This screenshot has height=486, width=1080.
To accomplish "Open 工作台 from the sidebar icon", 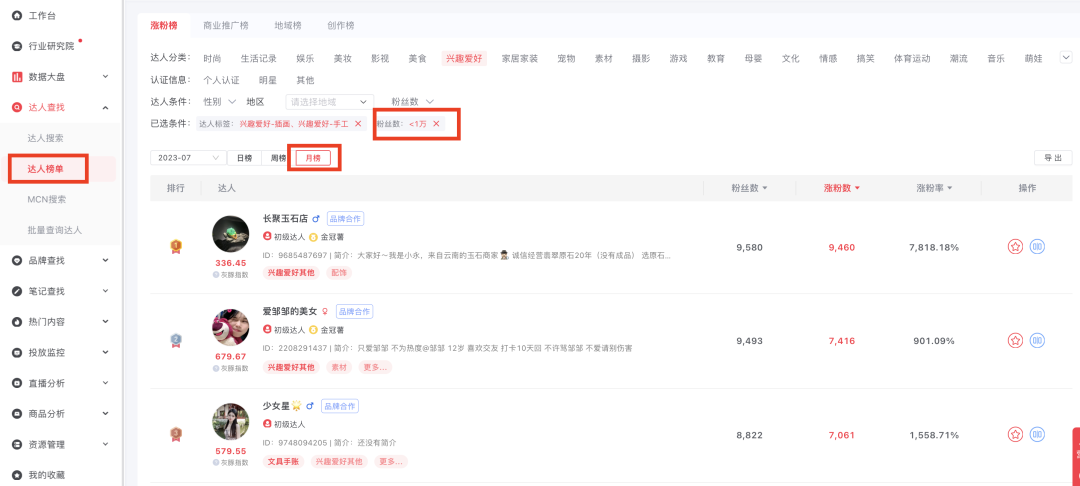I will [x=16, y=16].
